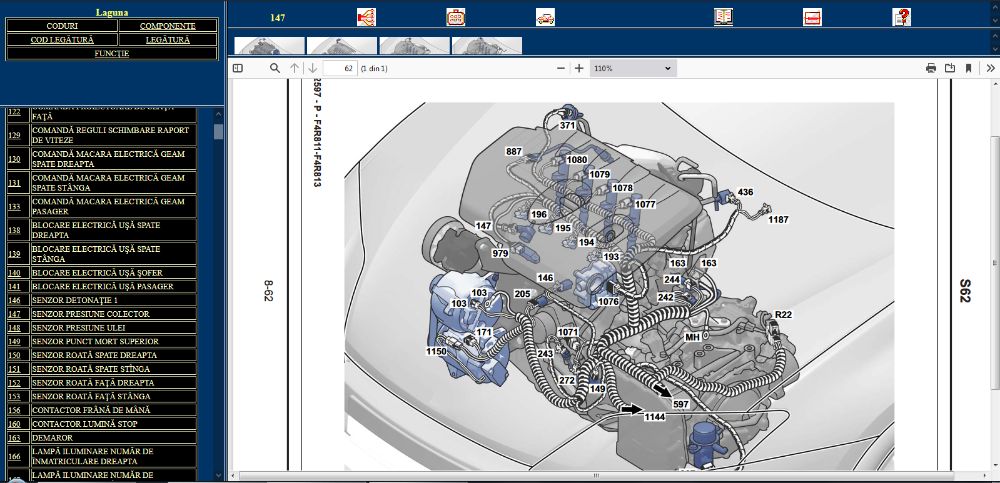The height and width of the screenshot is (483, 1000).
Task: Click component code link 146
Action: click(14, 301)
